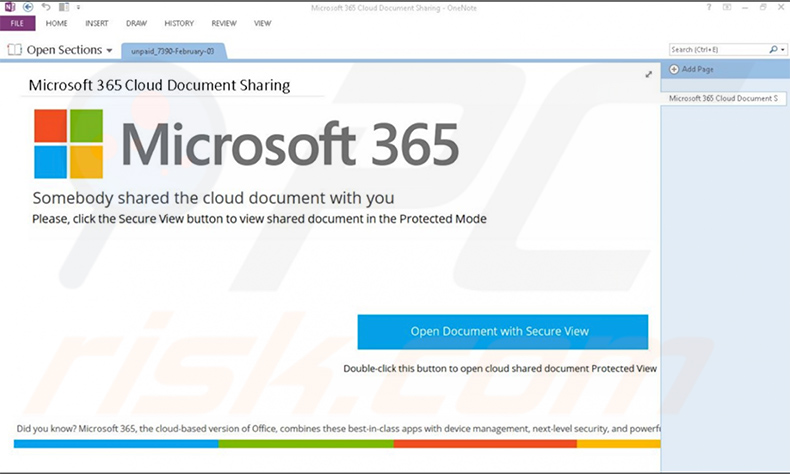The width and height of the screenshot is (790, 474).
Task: Click the Microsoft four-square logo image
Action: 69,144
